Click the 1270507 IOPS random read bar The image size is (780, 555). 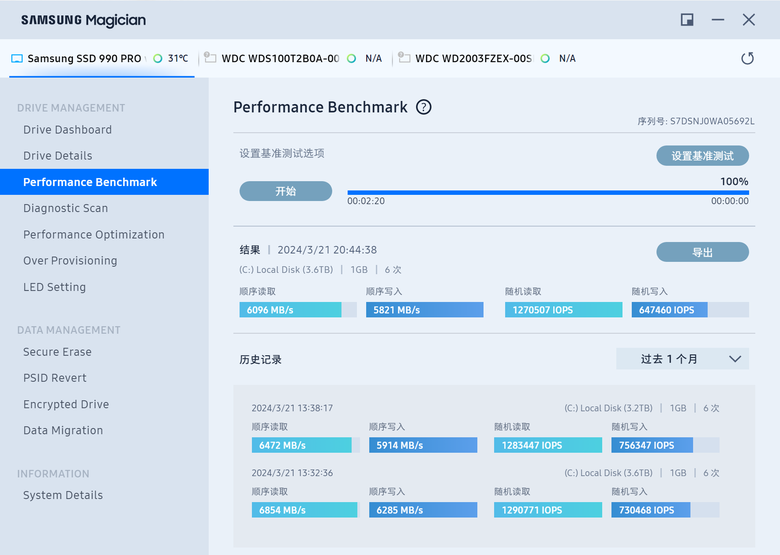(564, 310)
